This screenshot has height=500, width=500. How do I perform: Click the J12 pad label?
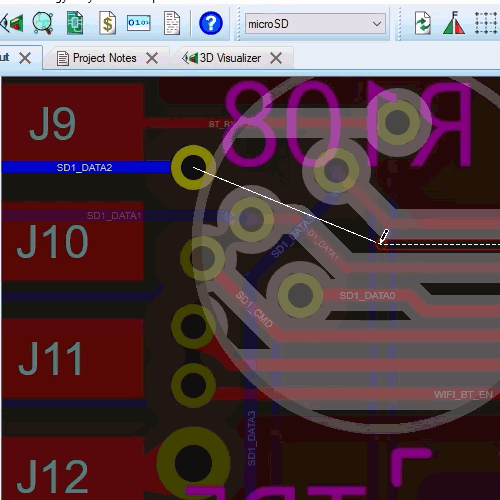tap(52, 476)
